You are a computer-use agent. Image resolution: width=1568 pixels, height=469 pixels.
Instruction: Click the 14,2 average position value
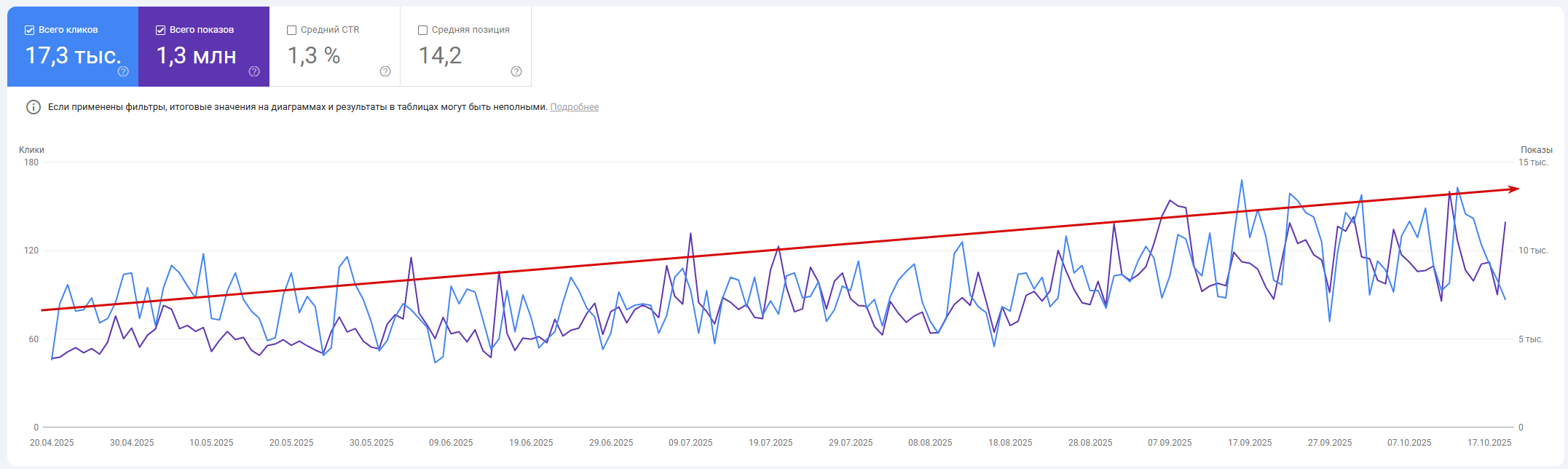[440, 55]
